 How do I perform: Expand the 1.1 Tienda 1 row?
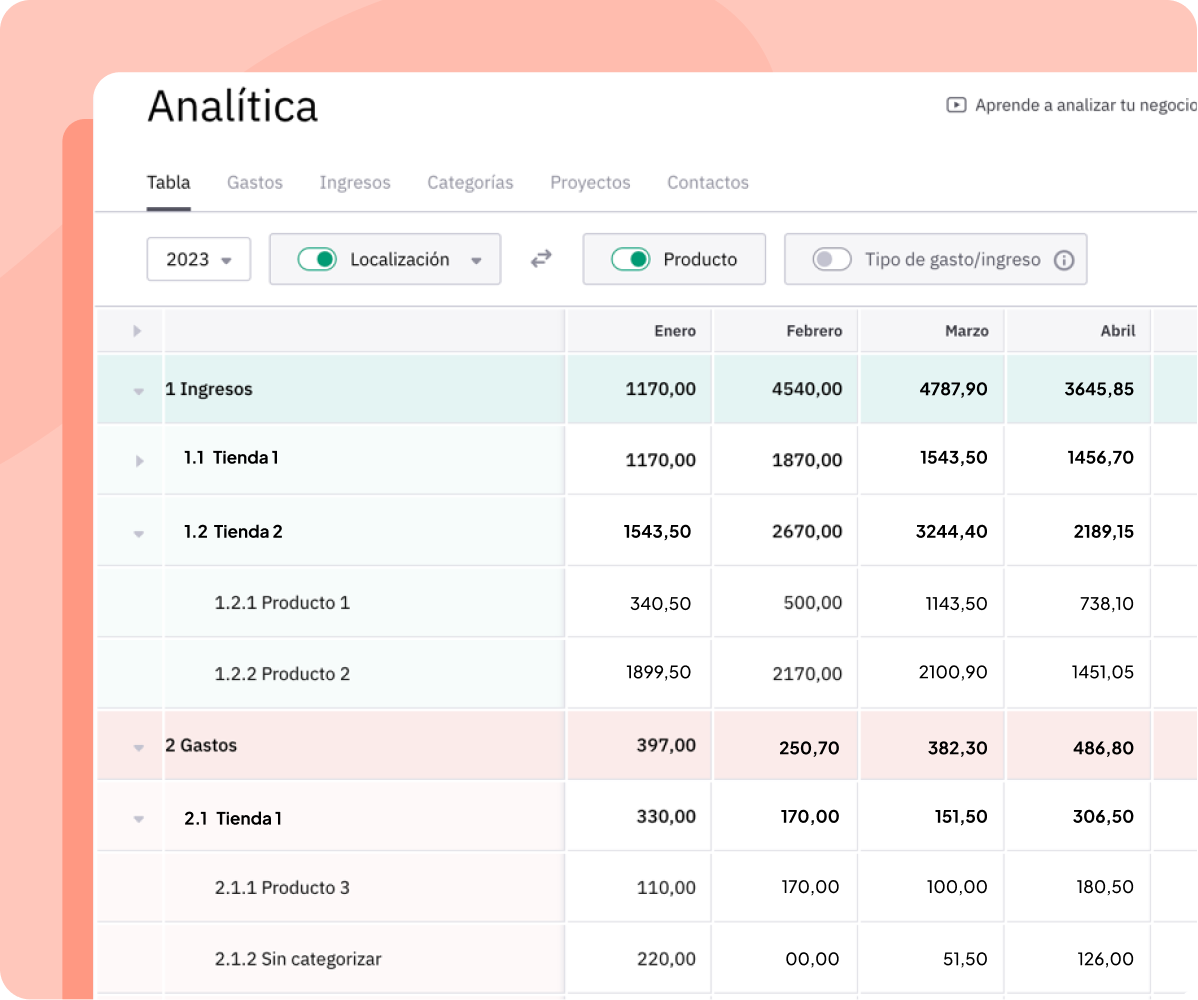139,461
